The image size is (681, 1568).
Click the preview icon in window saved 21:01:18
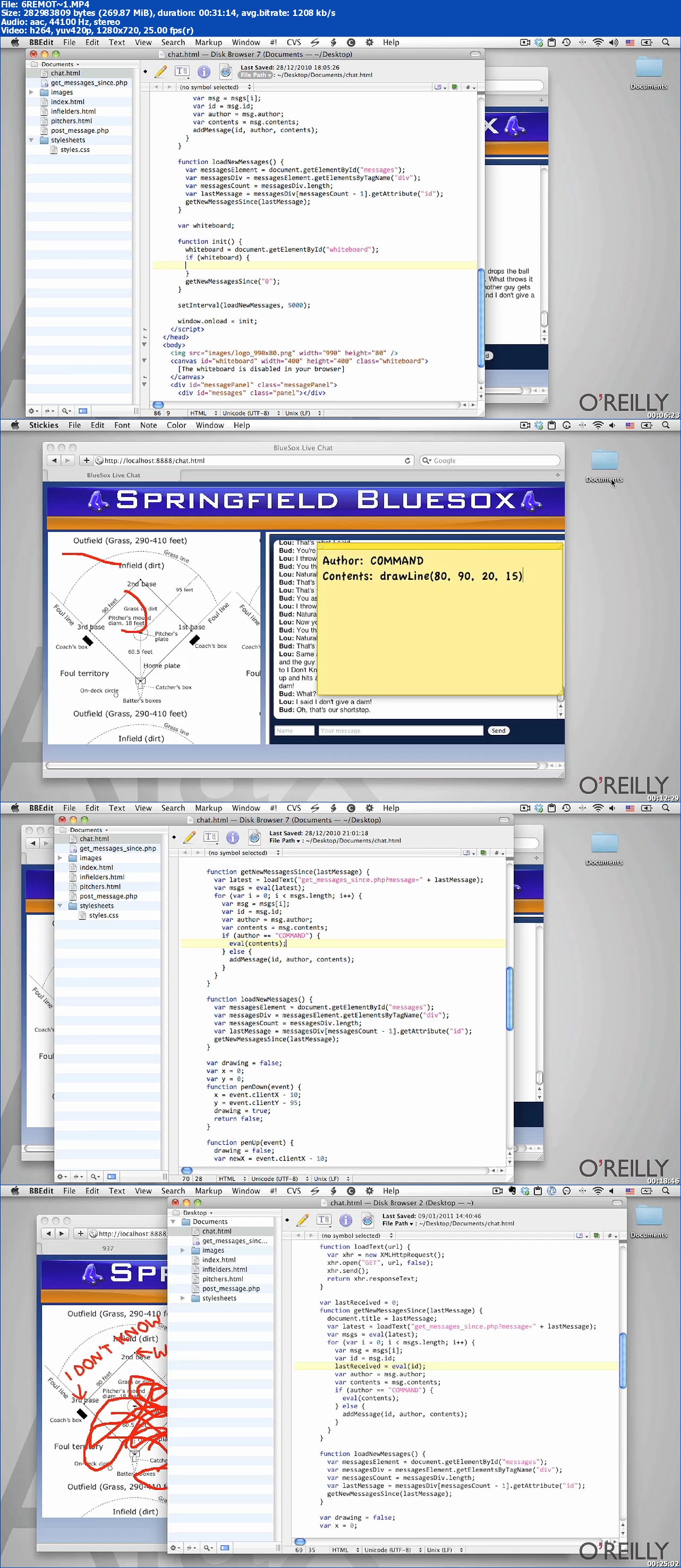pyautogui.click(x=254, y=837)
